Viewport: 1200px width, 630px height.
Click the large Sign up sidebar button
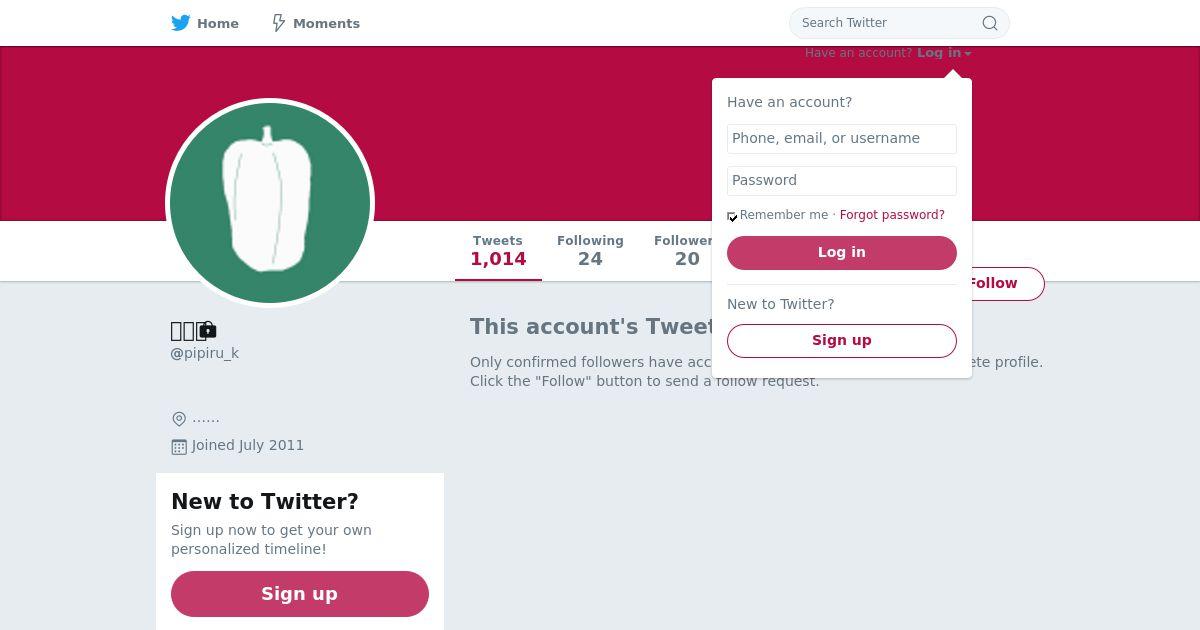point(300,594)
